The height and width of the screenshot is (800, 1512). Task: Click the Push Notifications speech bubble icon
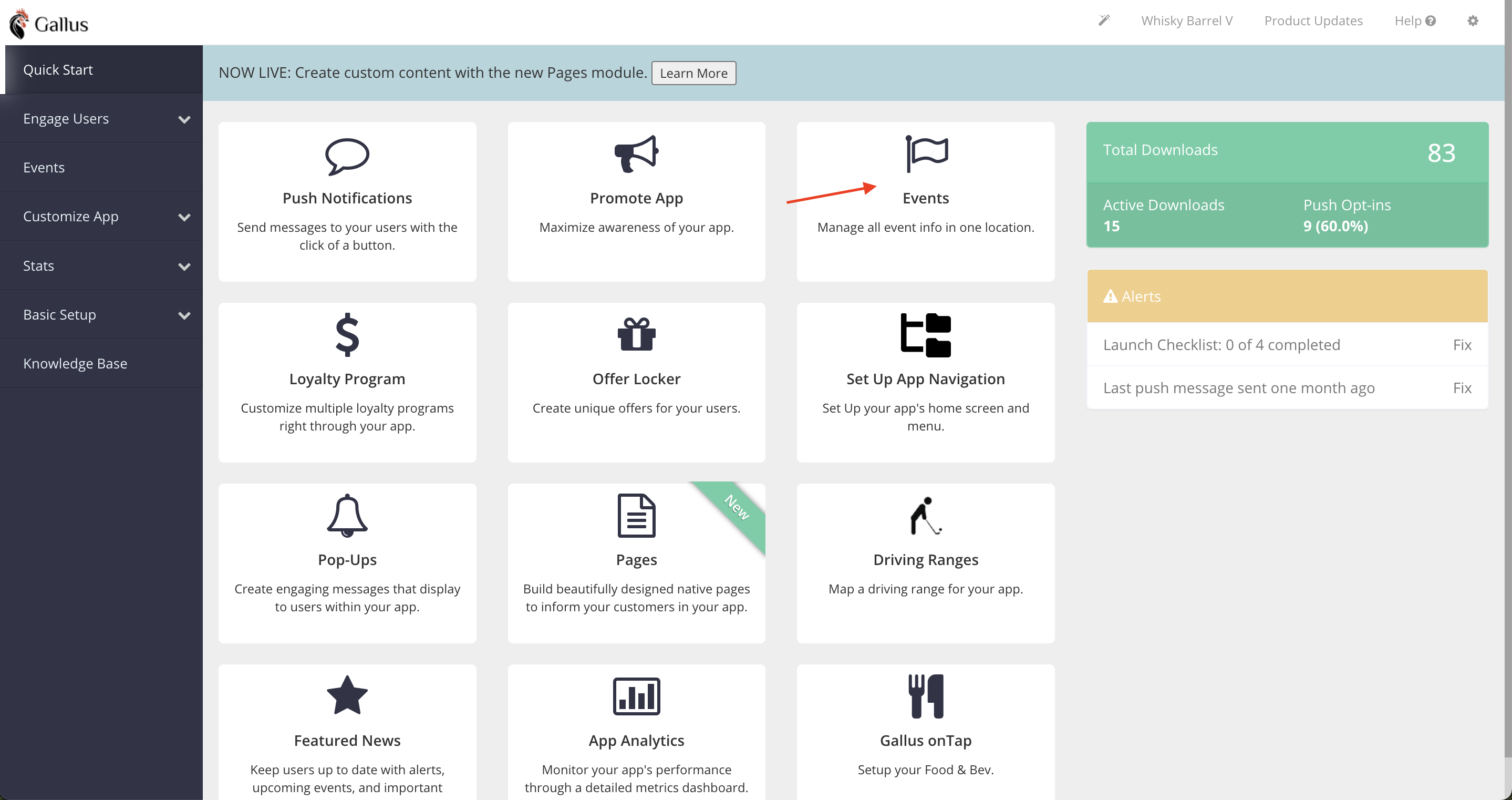(347, 156)
